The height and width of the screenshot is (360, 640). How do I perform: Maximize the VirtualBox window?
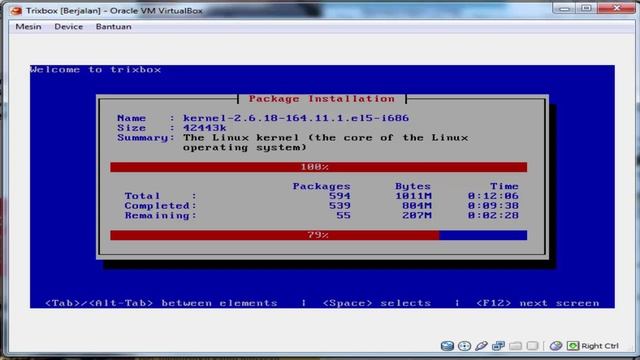click(586, 8)
